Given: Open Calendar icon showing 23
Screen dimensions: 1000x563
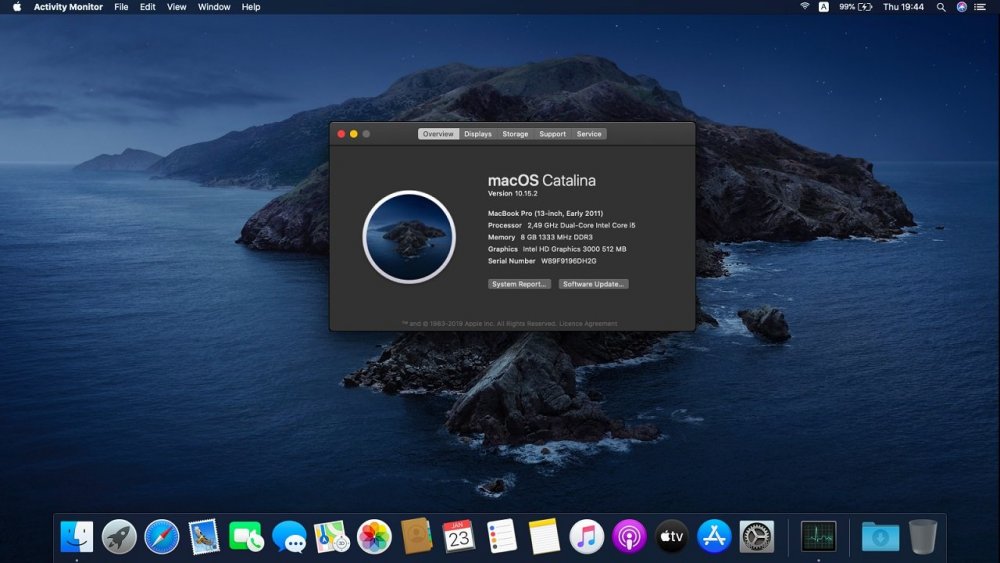Looking at the screenshot, I should click(459, 536).
